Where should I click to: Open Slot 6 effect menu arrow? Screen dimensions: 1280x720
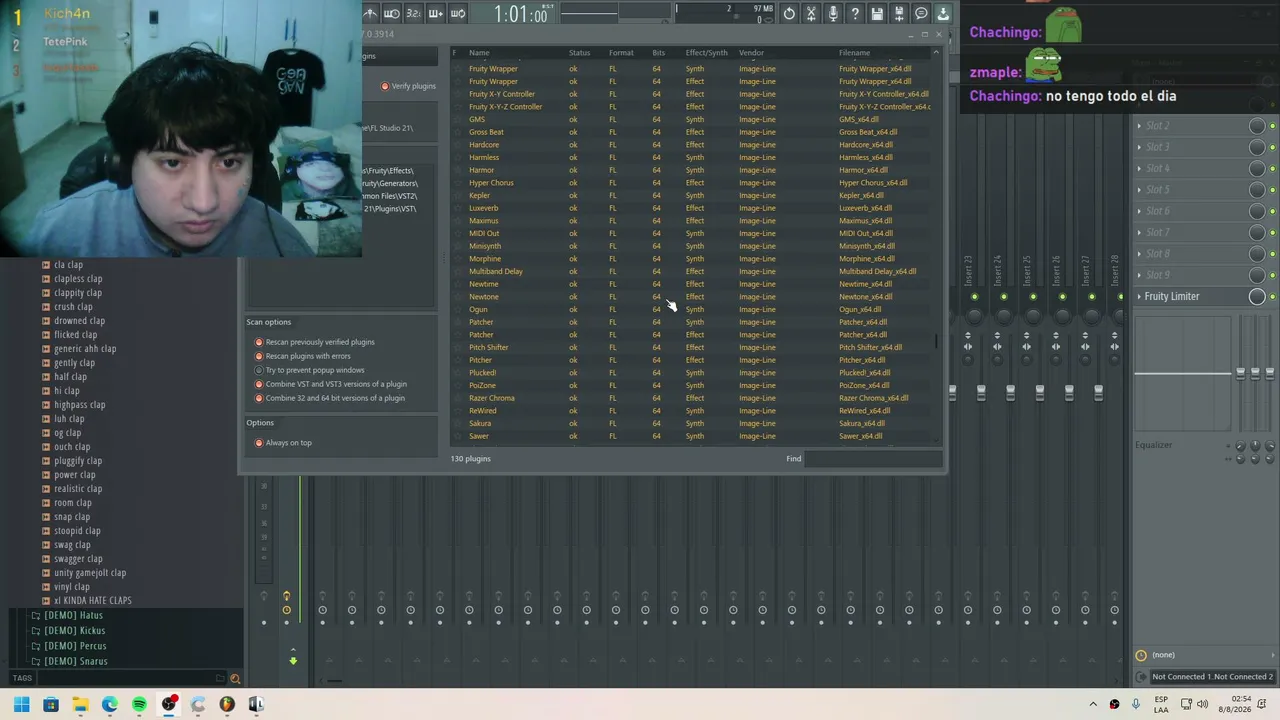1139,211
